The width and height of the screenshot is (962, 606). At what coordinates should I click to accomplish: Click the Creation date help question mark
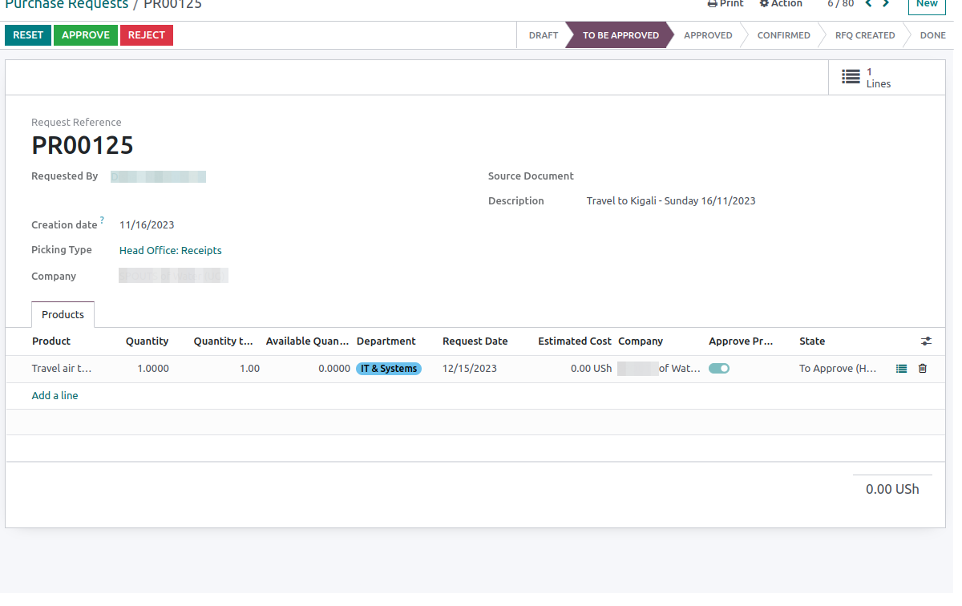click(x=102, y=221)
